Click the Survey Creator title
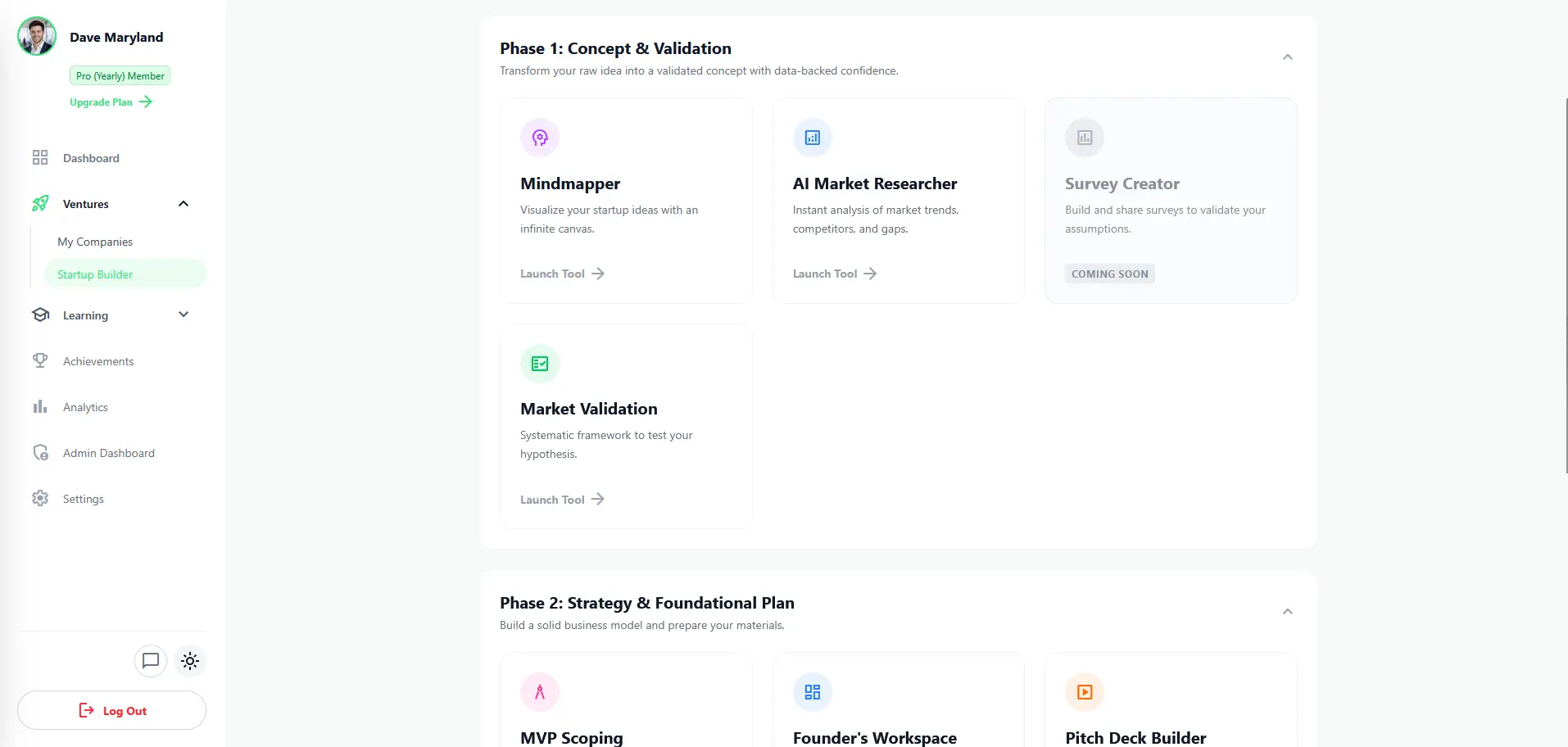 1122,183
